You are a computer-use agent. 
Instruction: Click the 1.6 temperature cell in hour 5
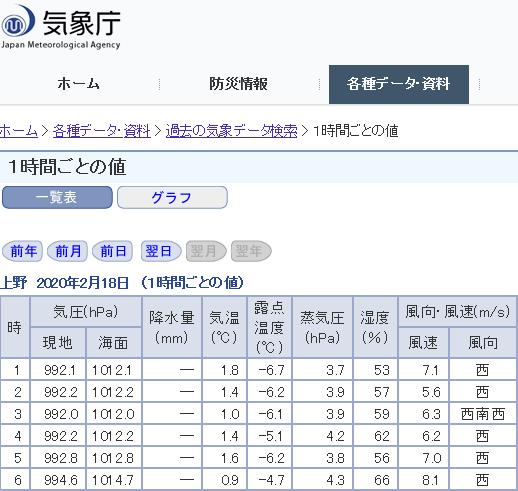(225, 458)
